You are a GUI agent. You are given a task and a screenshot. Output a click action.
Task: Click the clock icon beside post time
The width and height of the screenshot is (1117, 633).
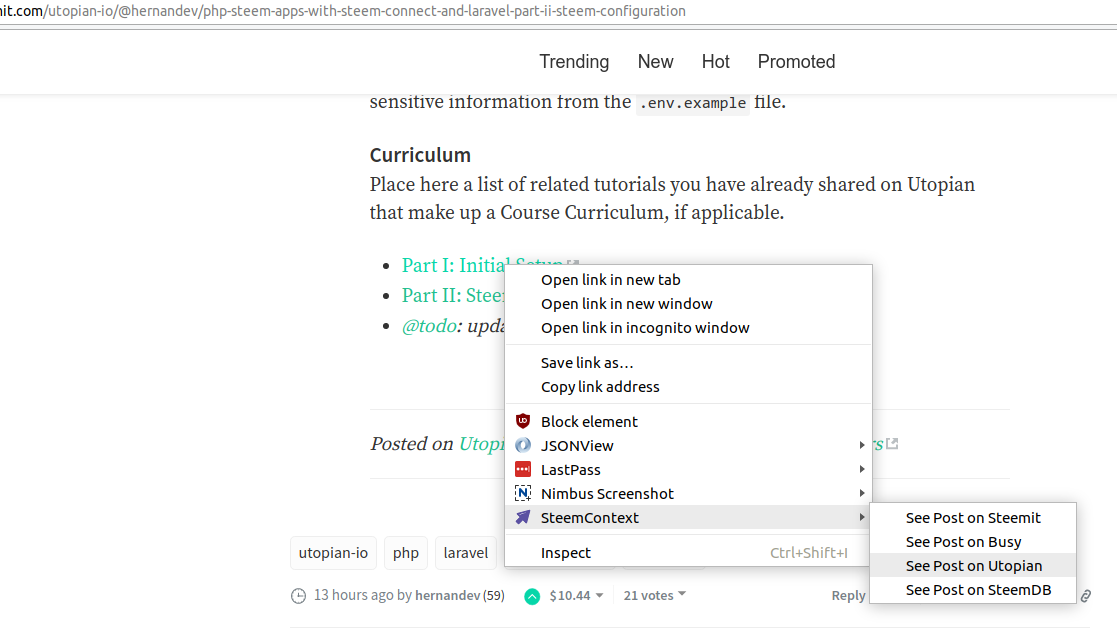coord(298,596)
